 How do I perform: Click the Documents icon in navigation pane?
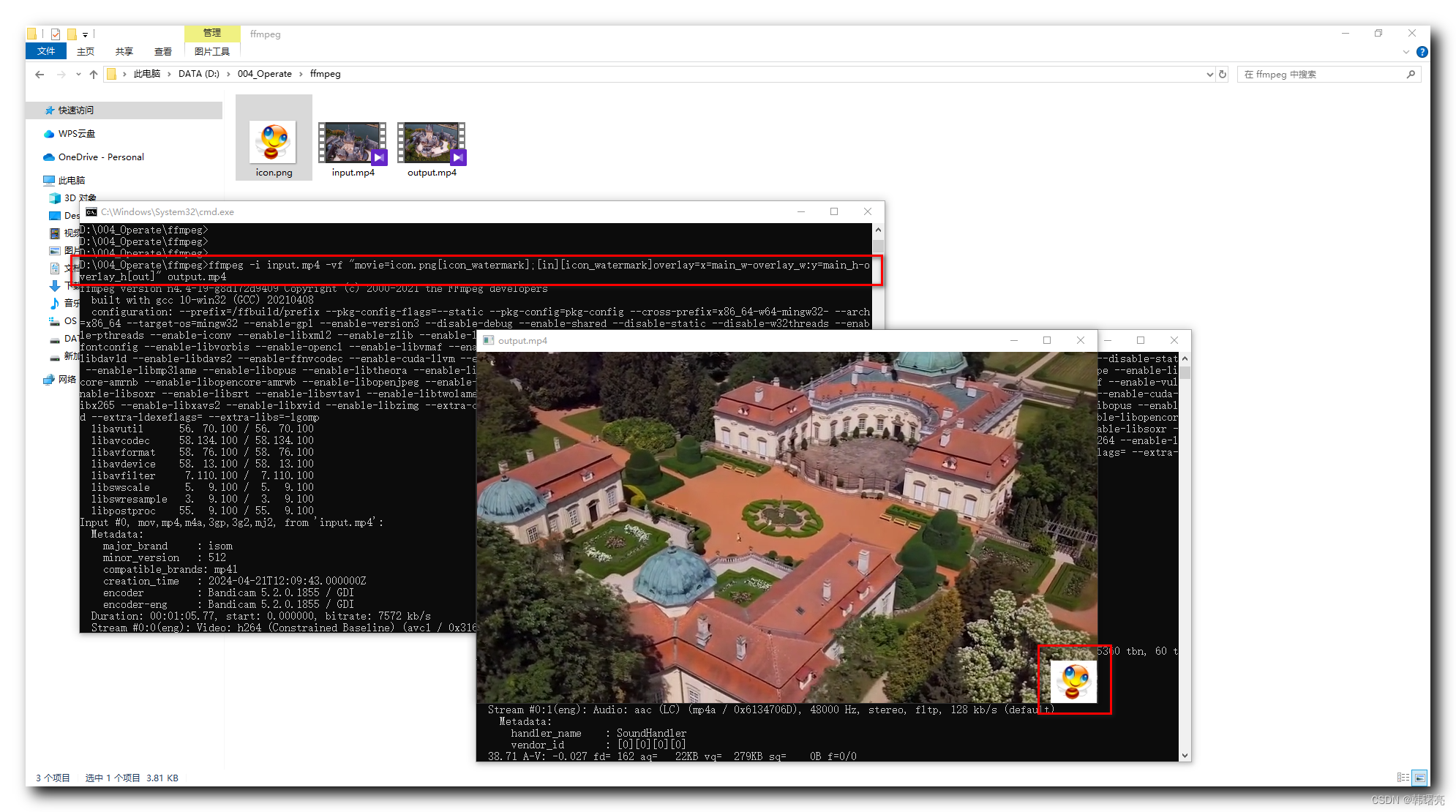(x=55, y=268)
